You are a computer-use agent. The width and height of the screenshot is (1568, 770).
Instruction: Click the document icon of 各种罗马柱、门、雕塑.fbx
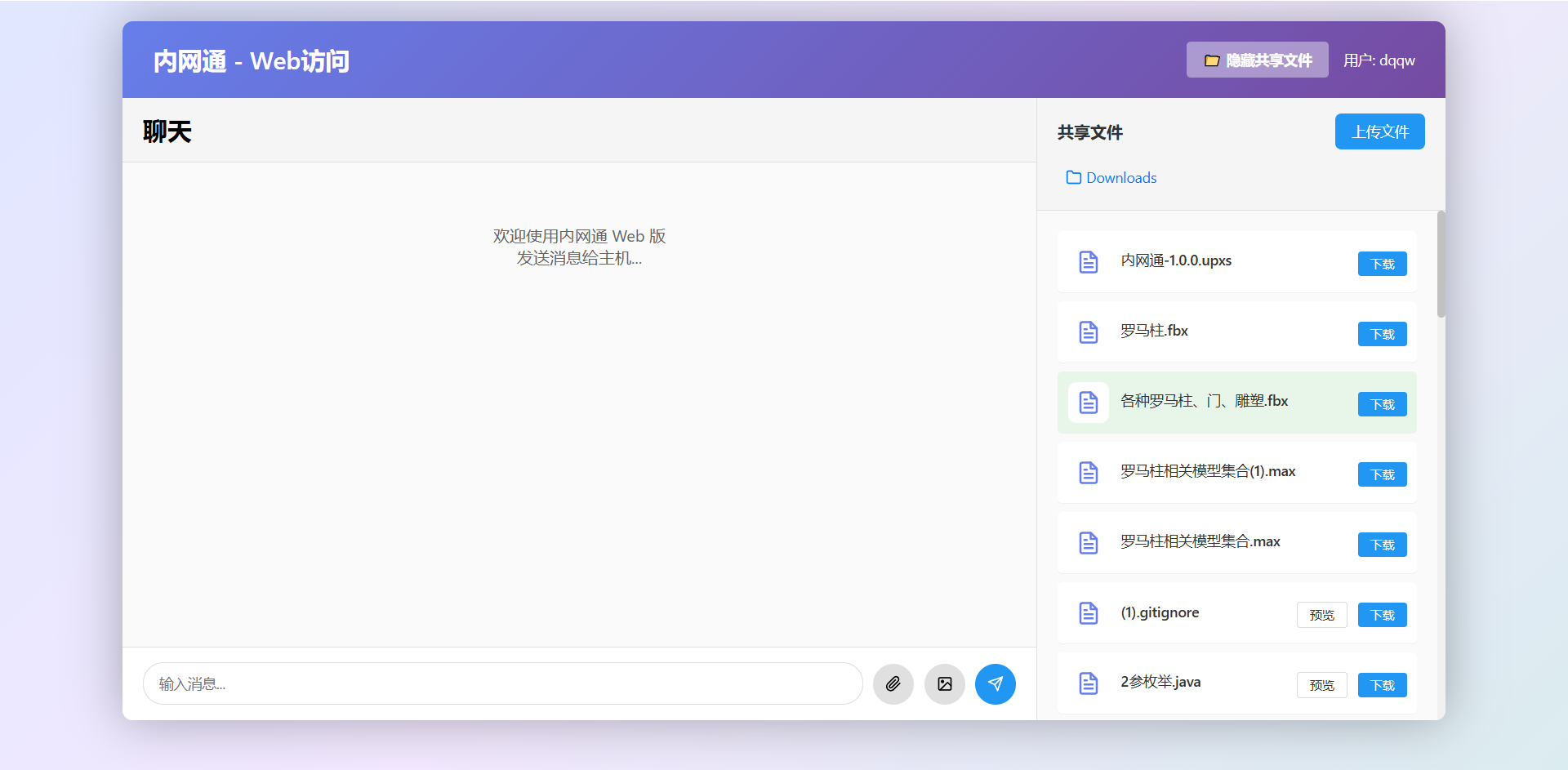1088,403
